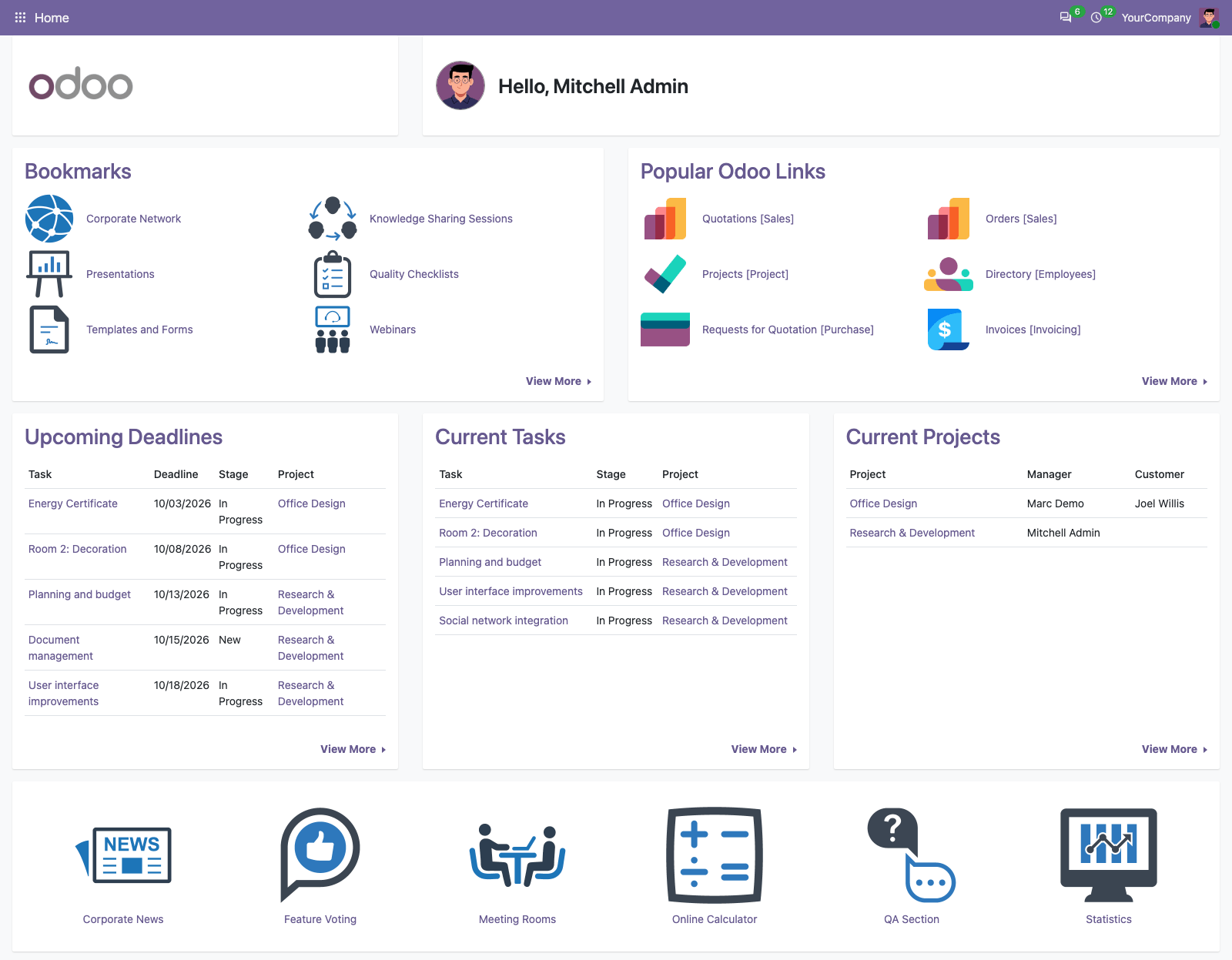
Task: Open the YourCompany company switcher
Action: (1156, 18)
